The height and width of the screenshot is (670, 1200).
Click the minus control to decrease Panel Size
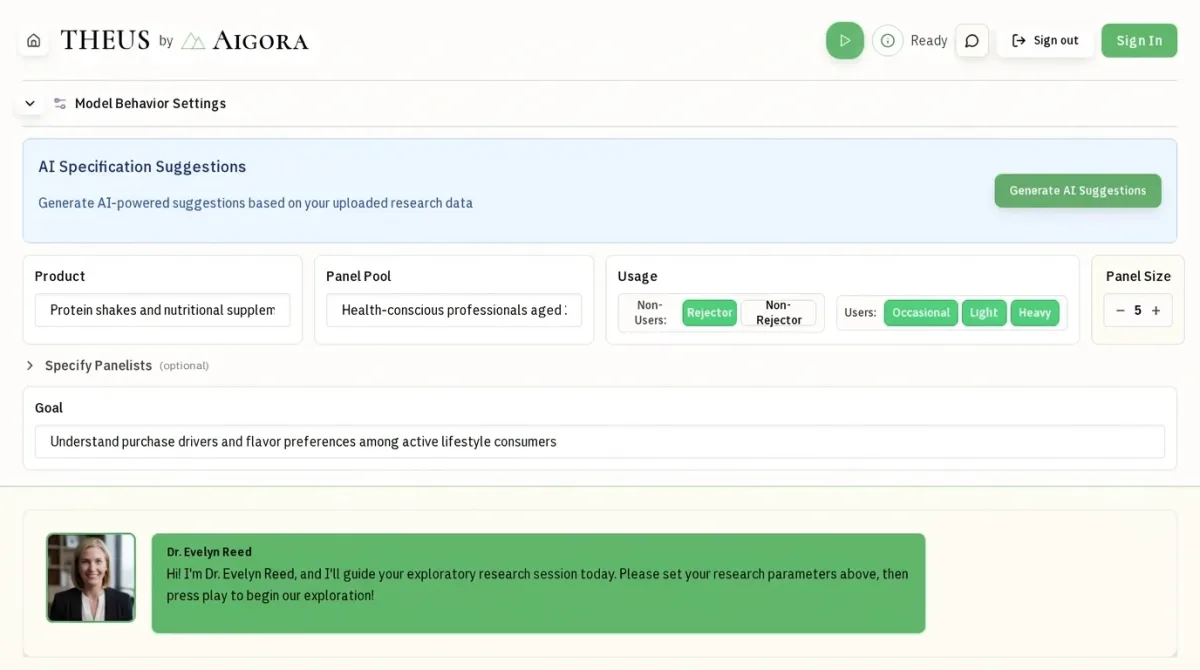point(1121,310)
